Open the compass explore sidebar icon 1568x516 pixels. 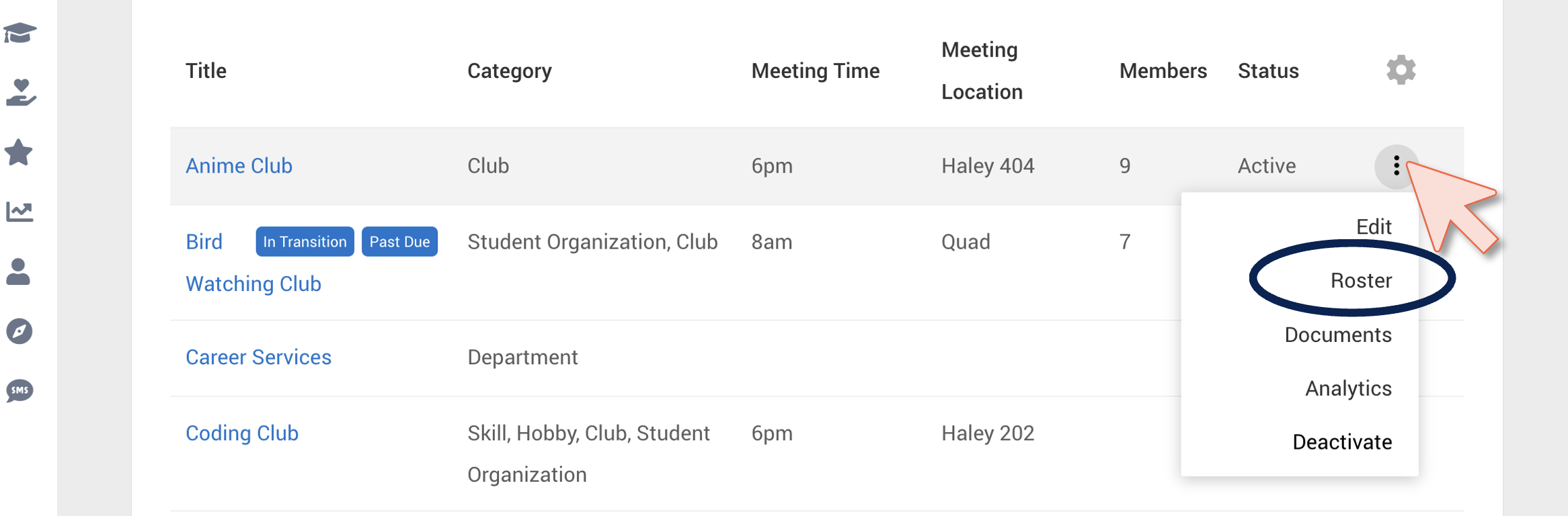click(19, 331)
